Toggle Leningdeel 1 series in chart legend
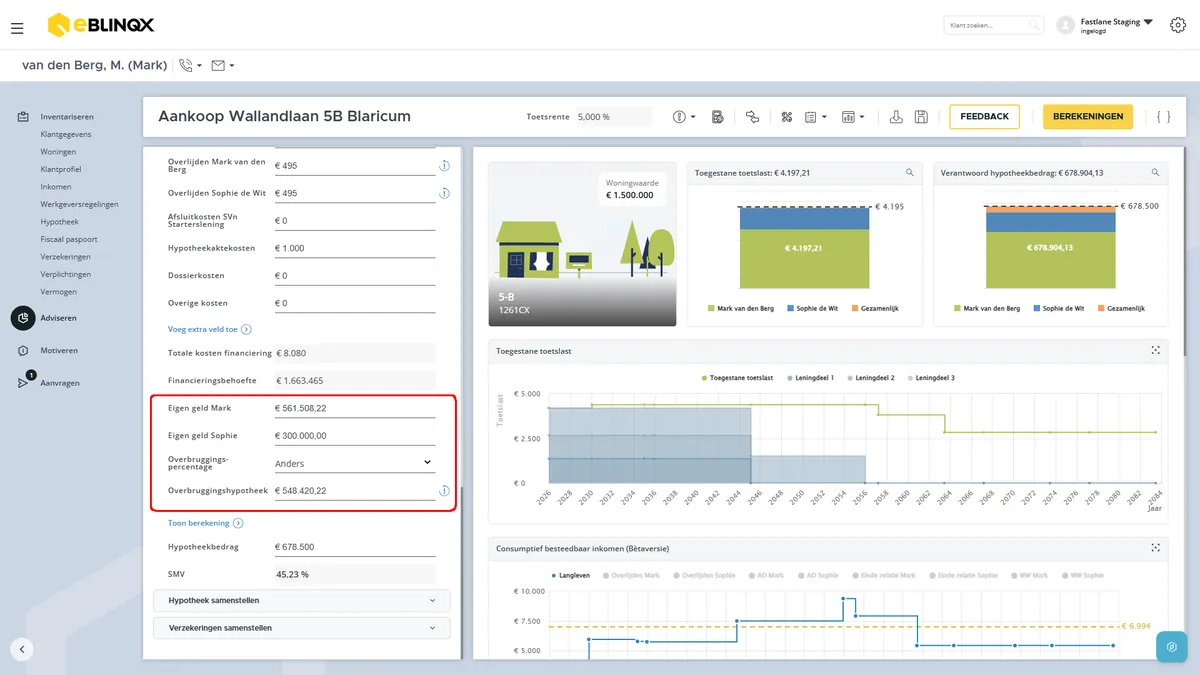The height and width of the screenshot is (675, 1200). 811,378
